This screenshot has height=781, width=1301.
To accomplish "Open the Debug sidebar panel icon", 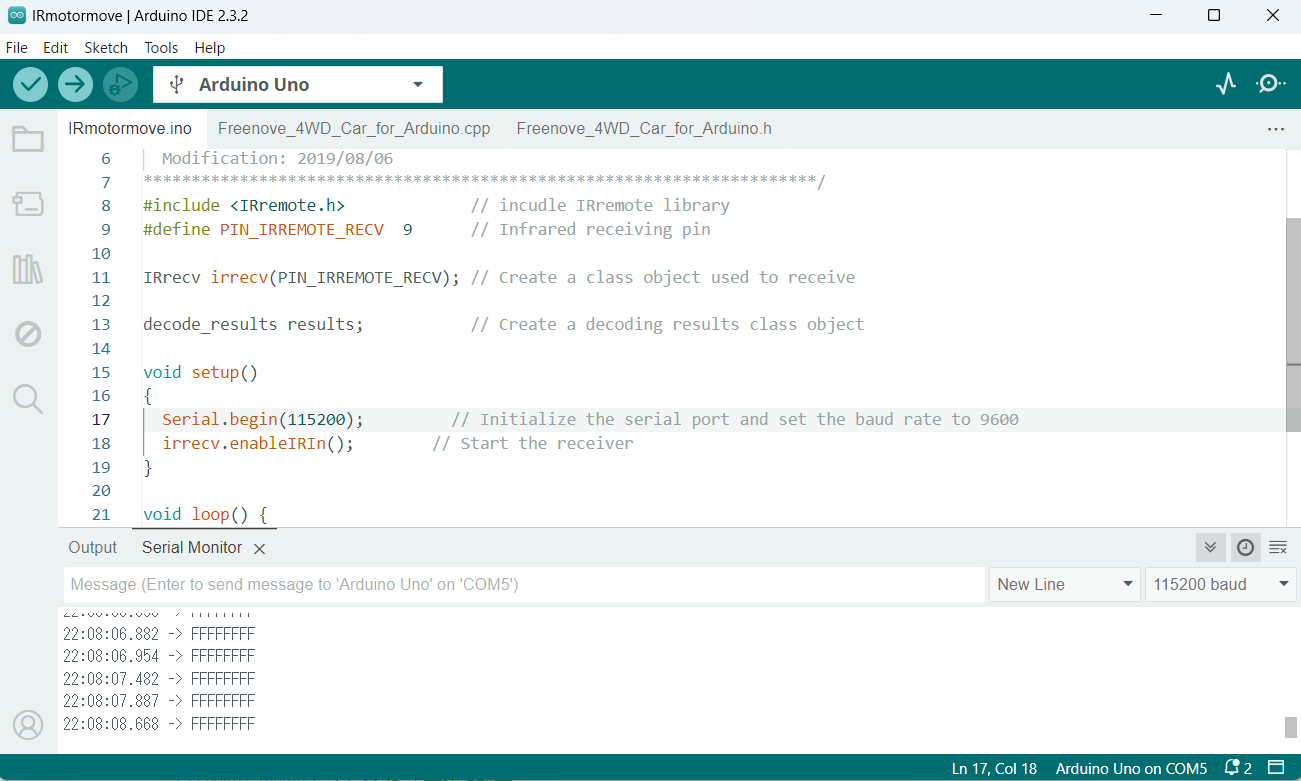I will click(x=28, y=334).
